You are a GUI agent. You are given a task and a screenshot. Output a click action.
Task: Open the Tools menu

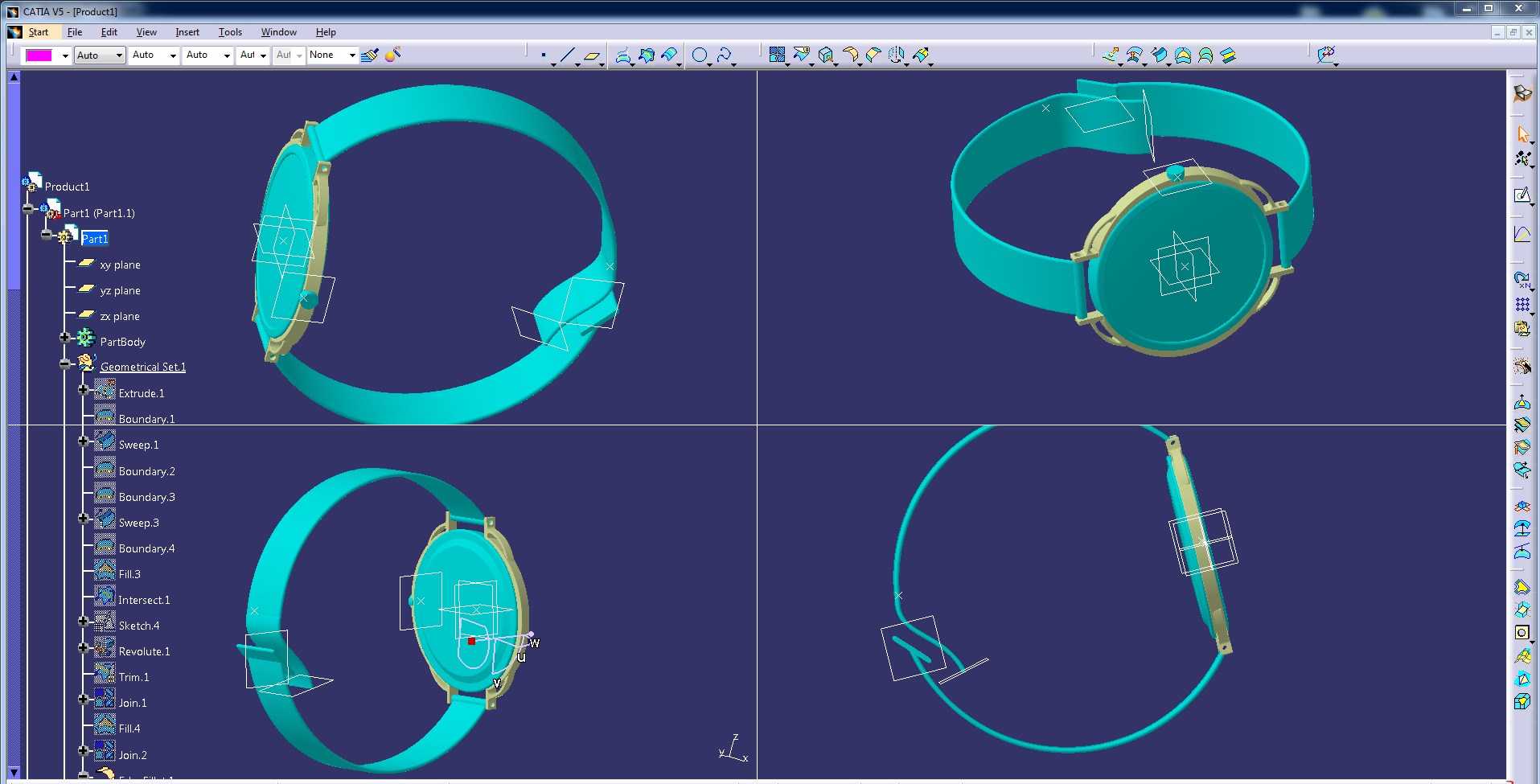tap(230, 32)
